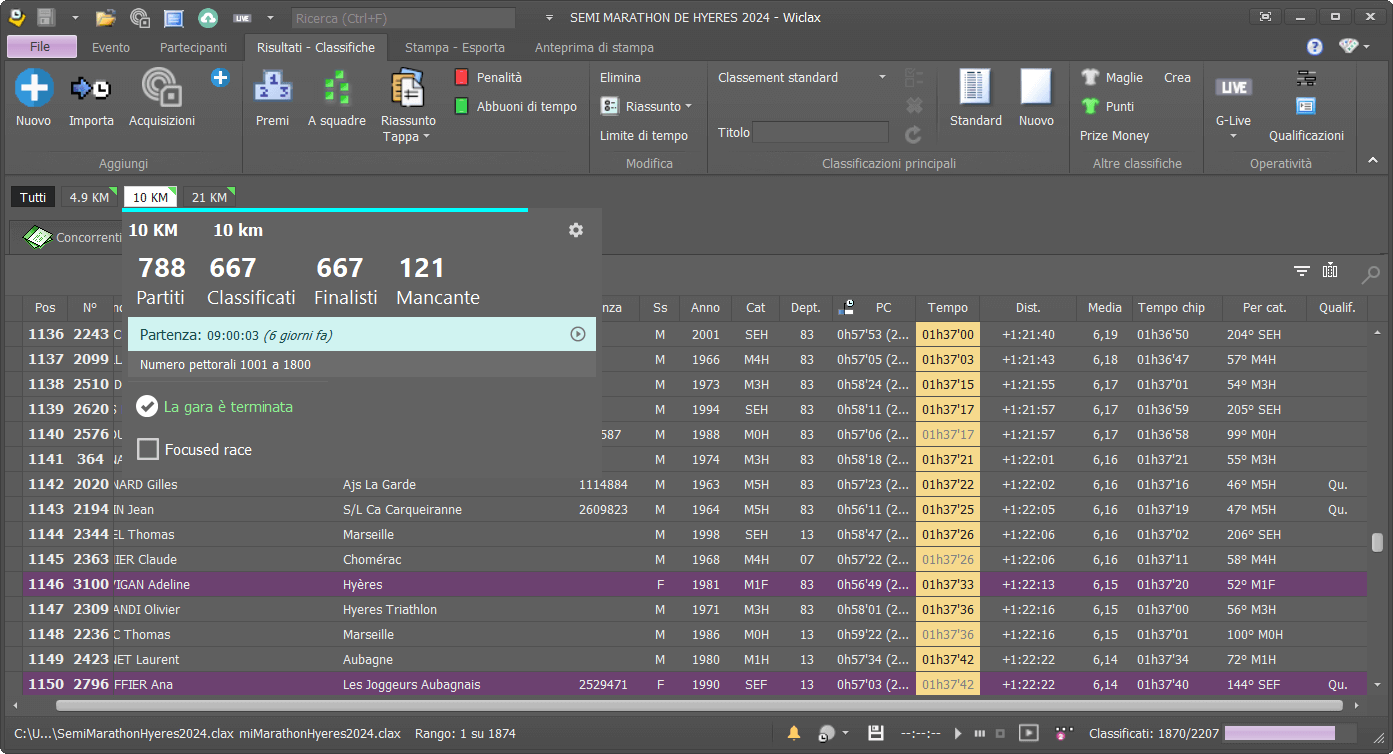Click the Prize Money button
This screenshot has width=1393, height=754.
click(x=1114, y=135)
